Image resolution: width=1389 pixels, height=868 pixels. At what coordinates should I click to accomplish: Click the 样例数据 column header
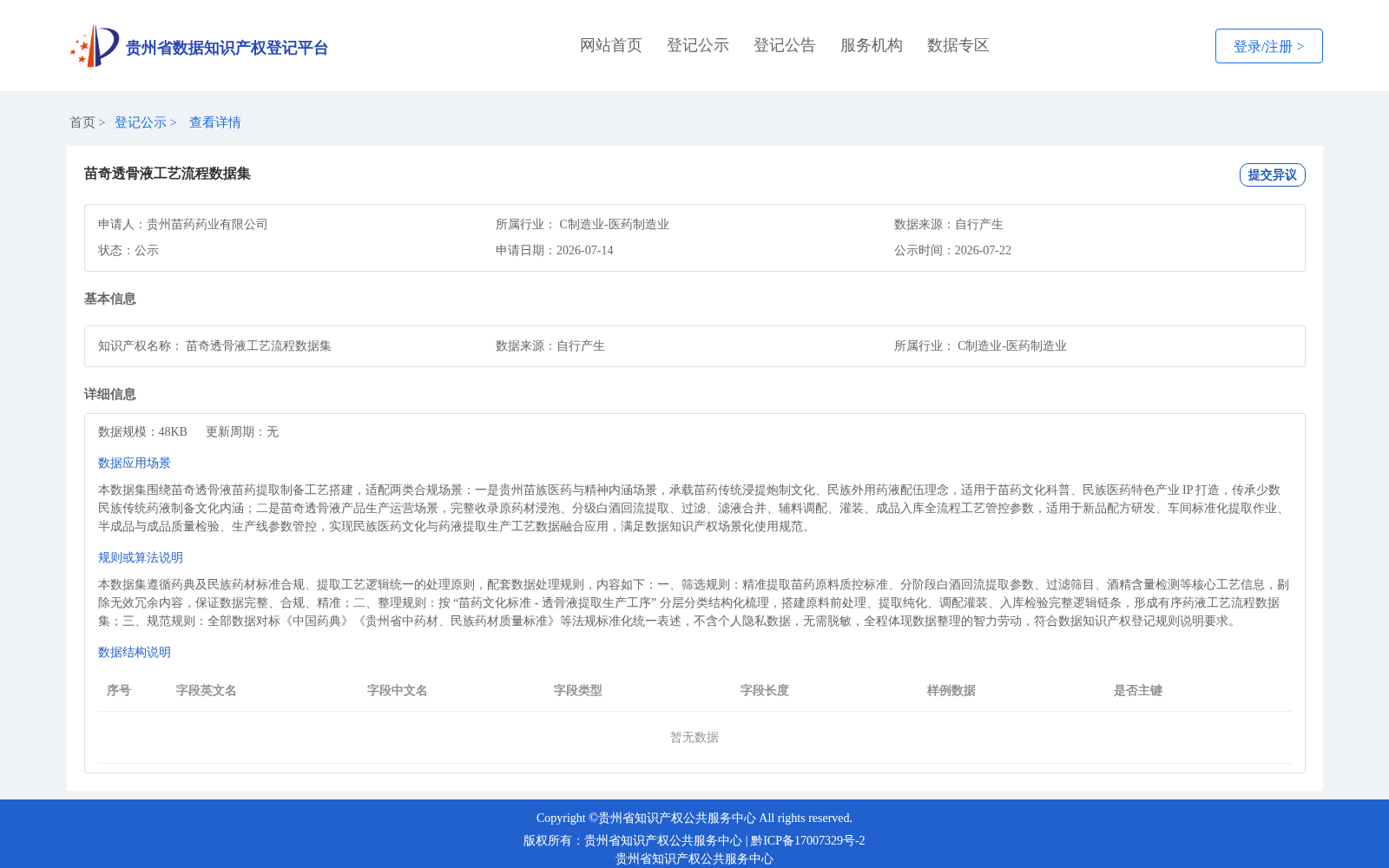tap(951, 690)
